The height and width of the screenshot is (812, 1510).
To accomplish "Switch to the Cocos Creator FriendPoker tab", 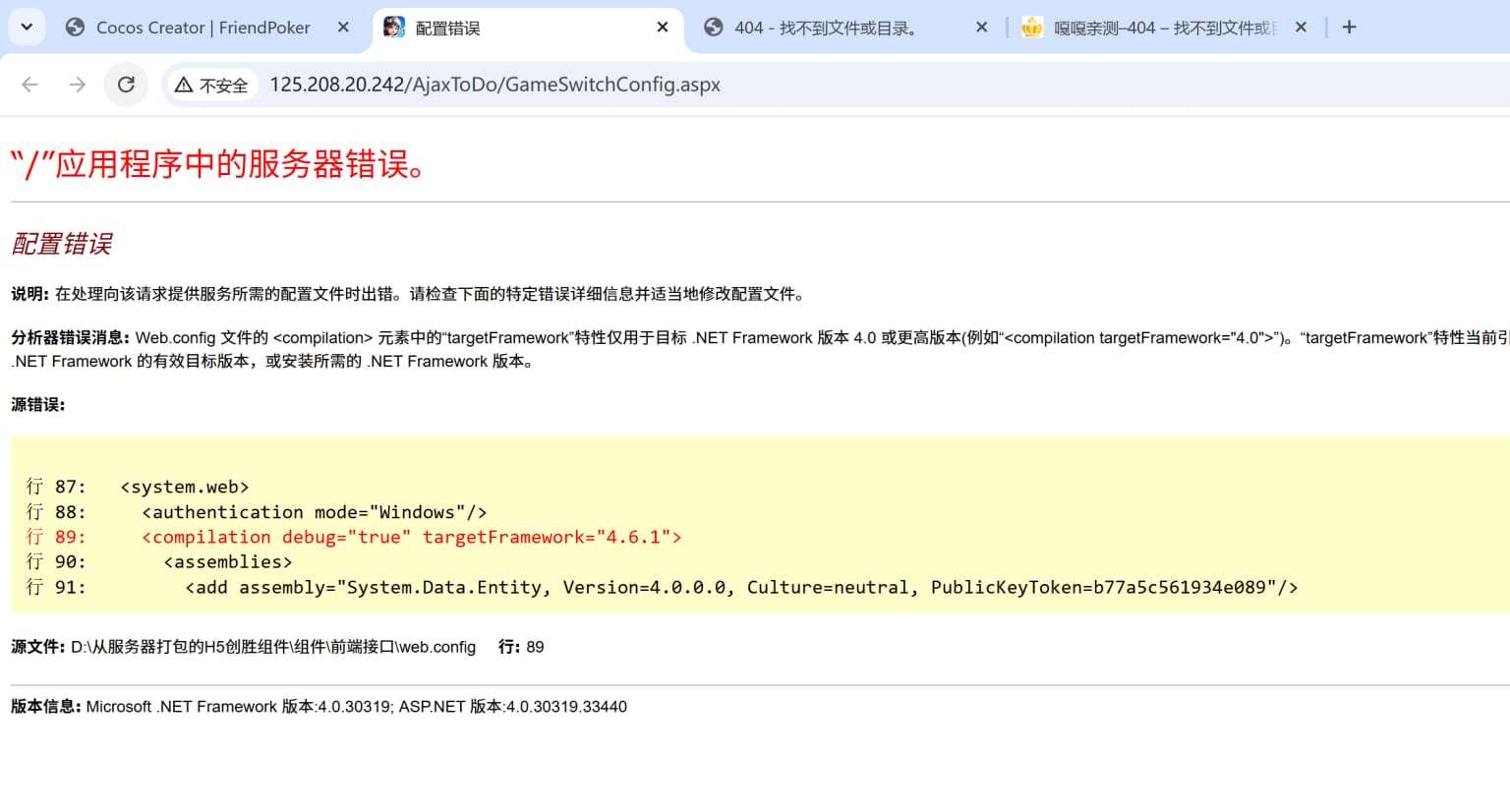I will [x=197, y=28].
